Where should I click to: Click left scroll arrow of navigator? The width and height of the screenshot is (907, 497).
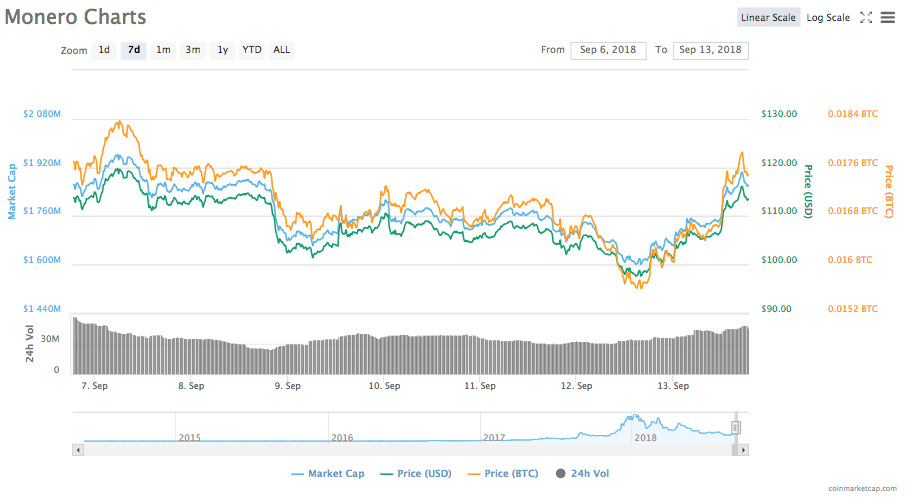pyautogui.click(x=77, y=451)
